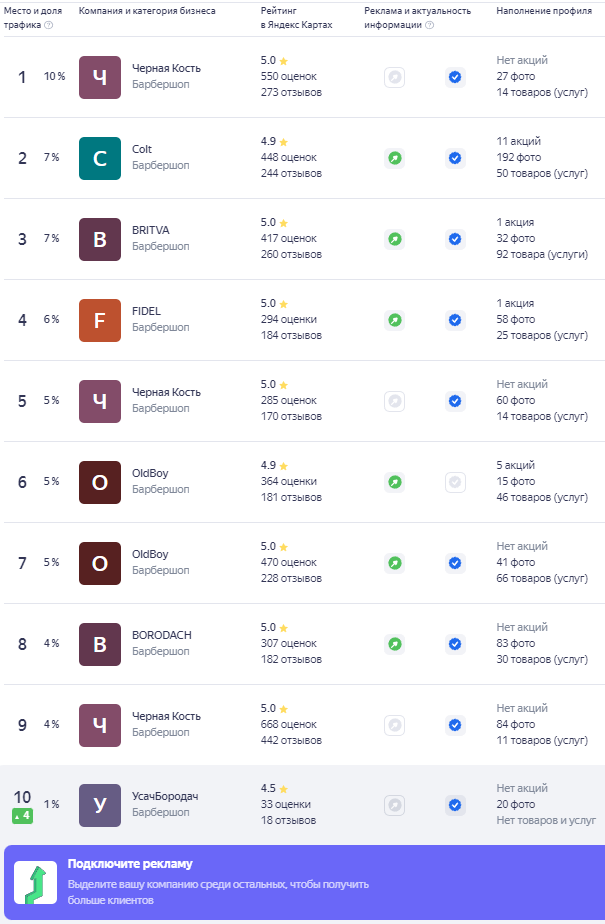
Task: Click the green advertising icon in BRITVA row
Action: (x=395, y=239)
